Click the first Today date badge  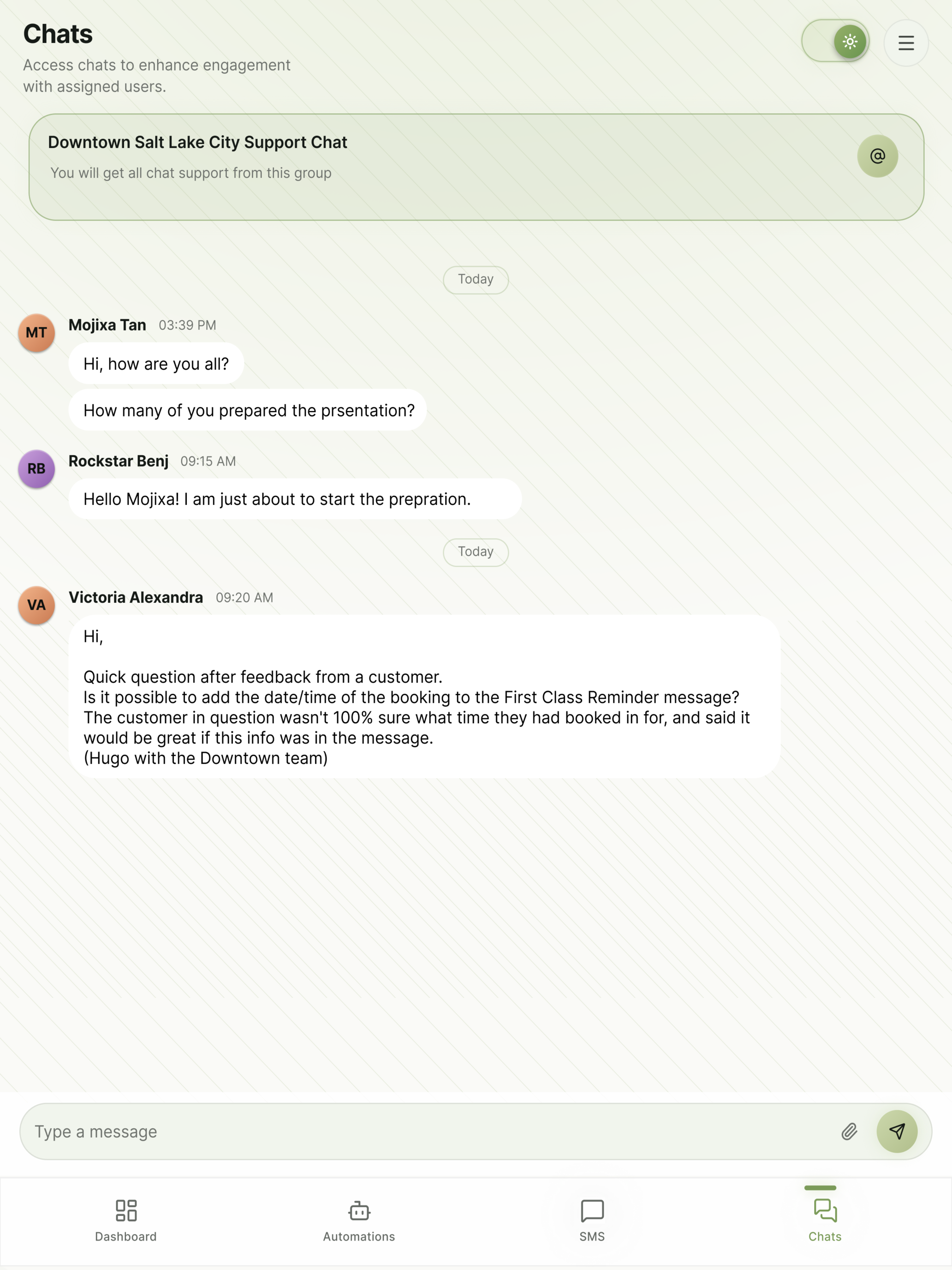tap(476, 280)
